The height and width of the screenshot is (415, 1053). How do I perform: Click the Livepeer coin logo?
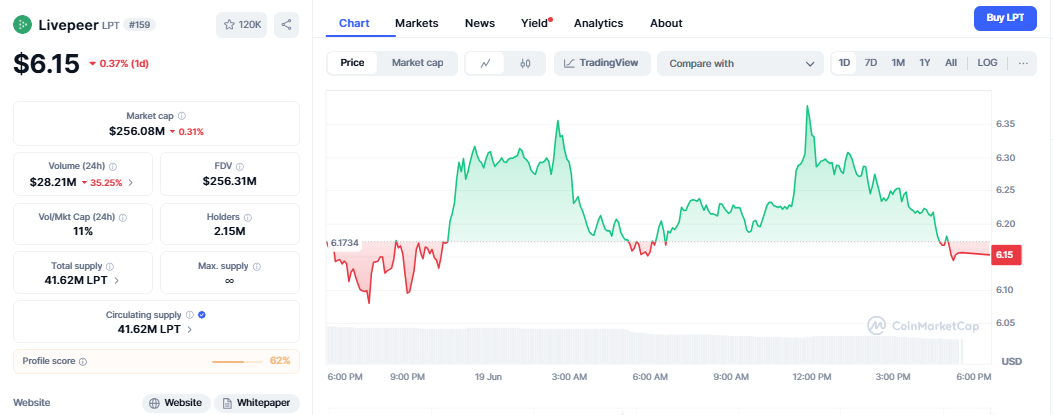click(23, 25)
